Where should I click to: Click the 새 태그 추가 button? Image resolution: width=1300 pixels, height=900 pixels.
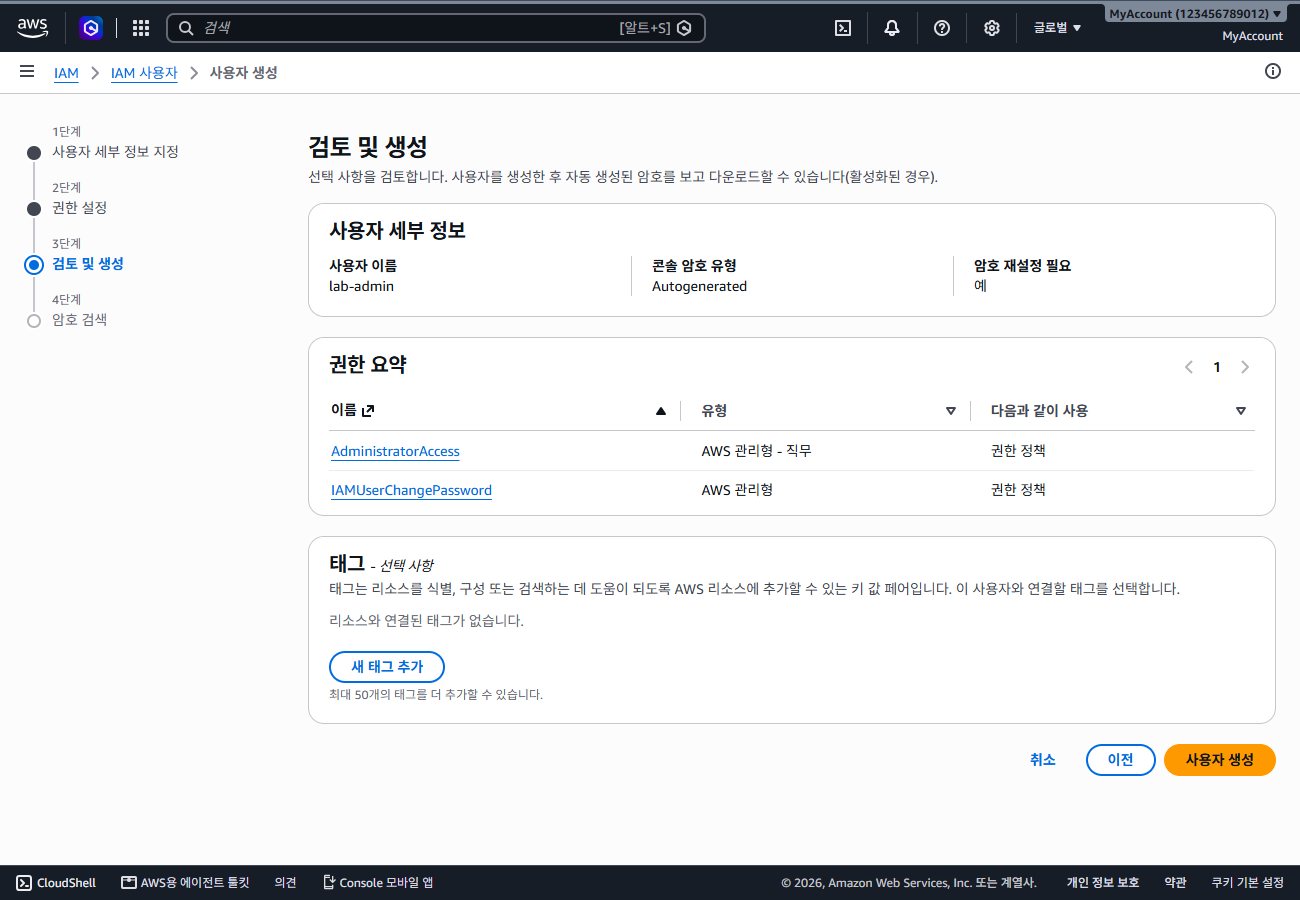387,667
